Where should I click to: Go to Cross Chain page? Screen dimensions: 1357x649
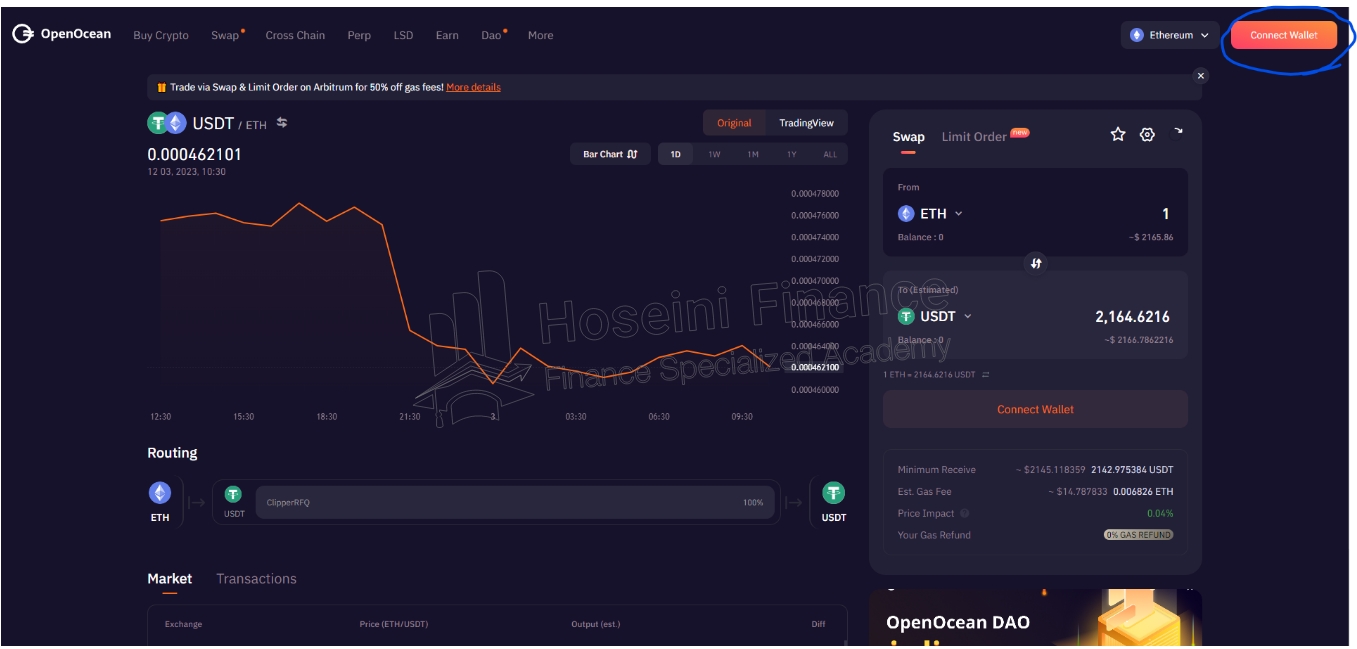click(x=295, y=35)
